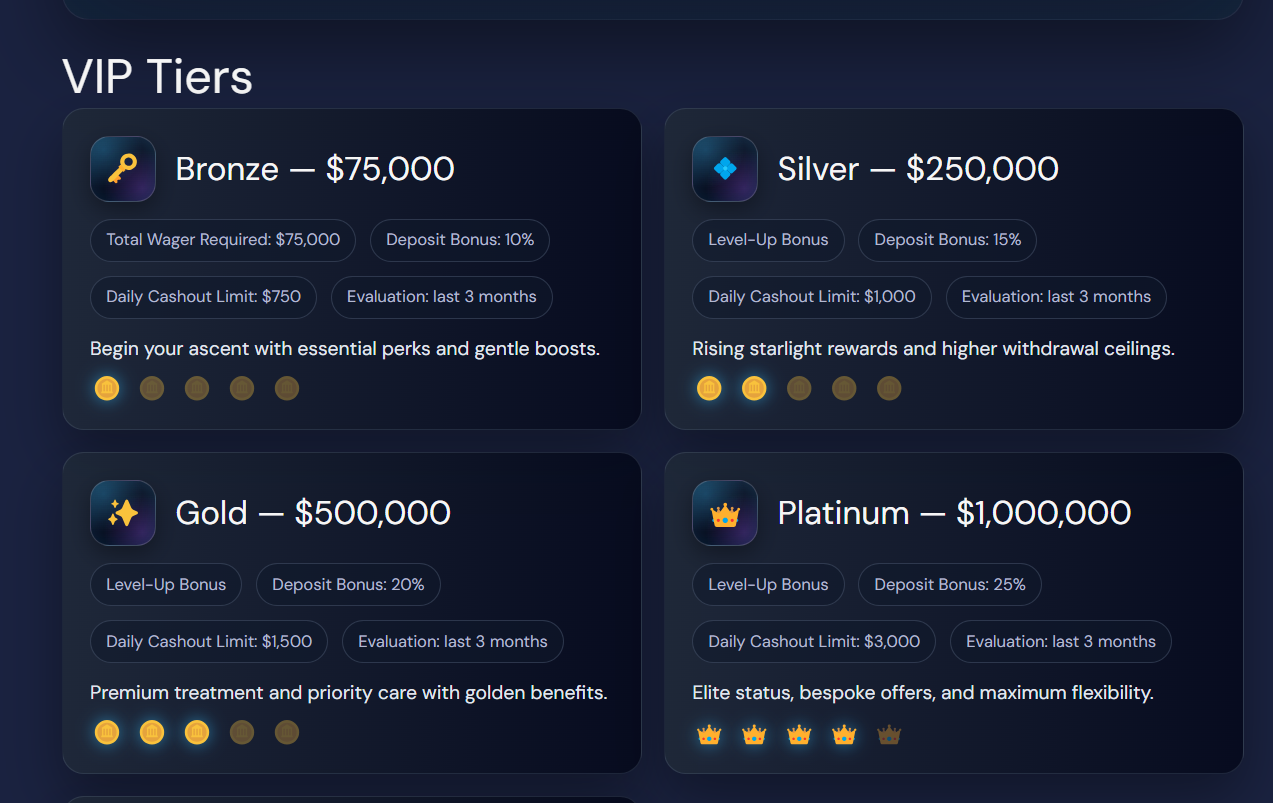Viewport: 1273px width, 803px height.
Task: Click the Platinum tier crown icon
Action: click(725, 513)
